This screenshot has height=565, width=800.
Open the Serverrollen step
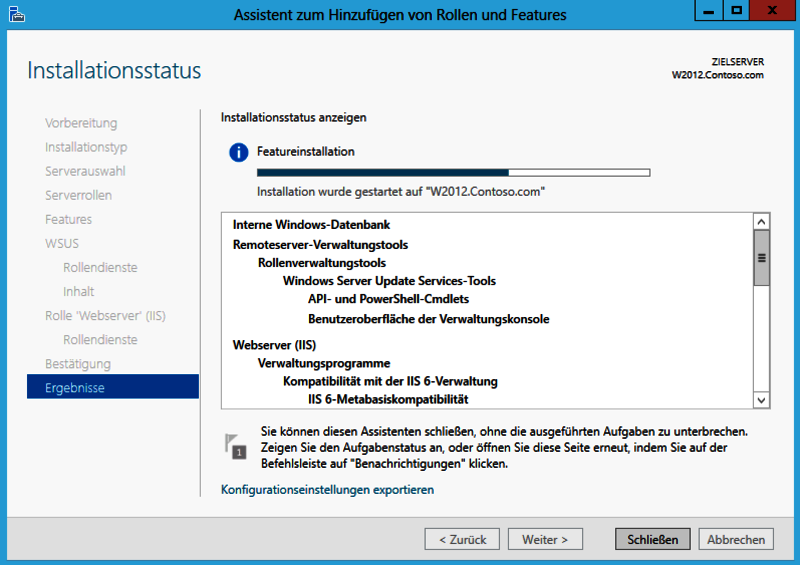(x=78, y=195)
